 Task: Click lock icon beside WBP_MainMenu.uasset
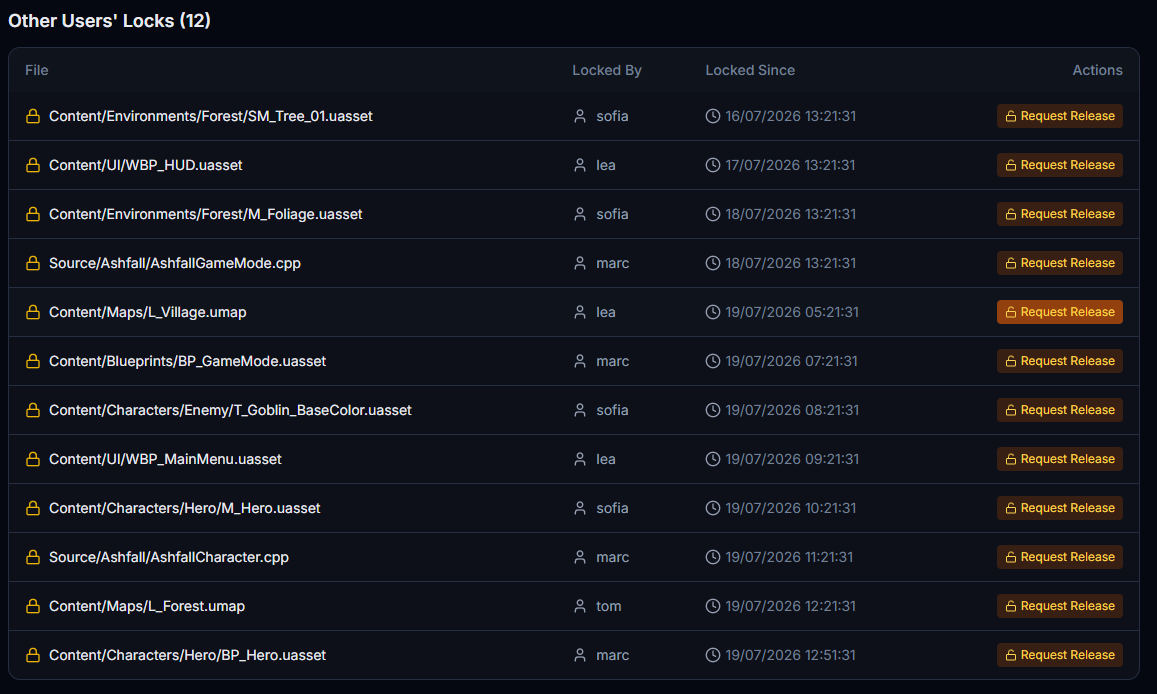[x=32, y=459]
